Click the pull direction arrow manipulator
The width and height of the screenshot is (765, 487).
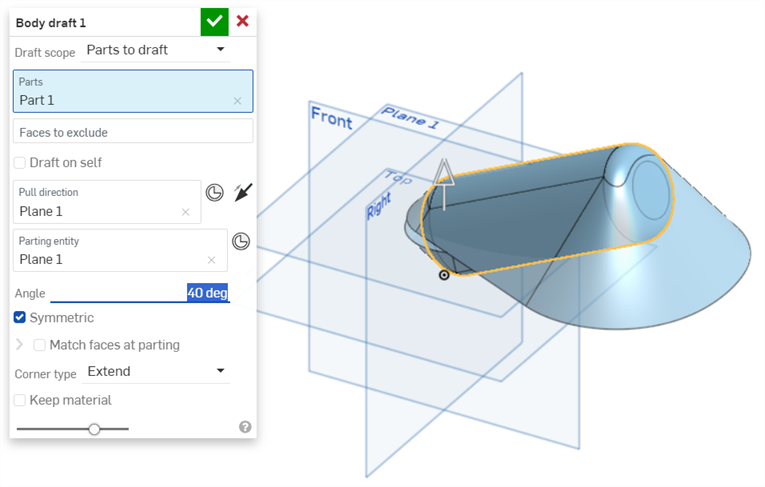[x=444, y=184]
